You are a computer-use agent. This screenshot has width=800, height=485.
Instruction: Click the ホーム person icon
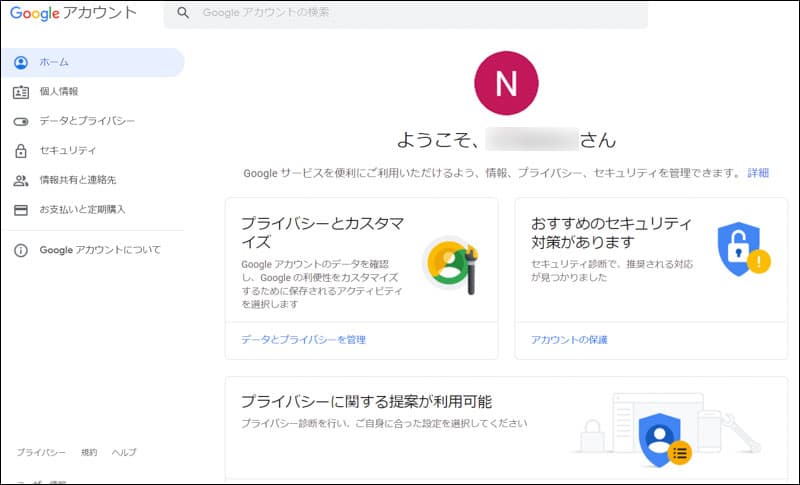click(21, 62)
